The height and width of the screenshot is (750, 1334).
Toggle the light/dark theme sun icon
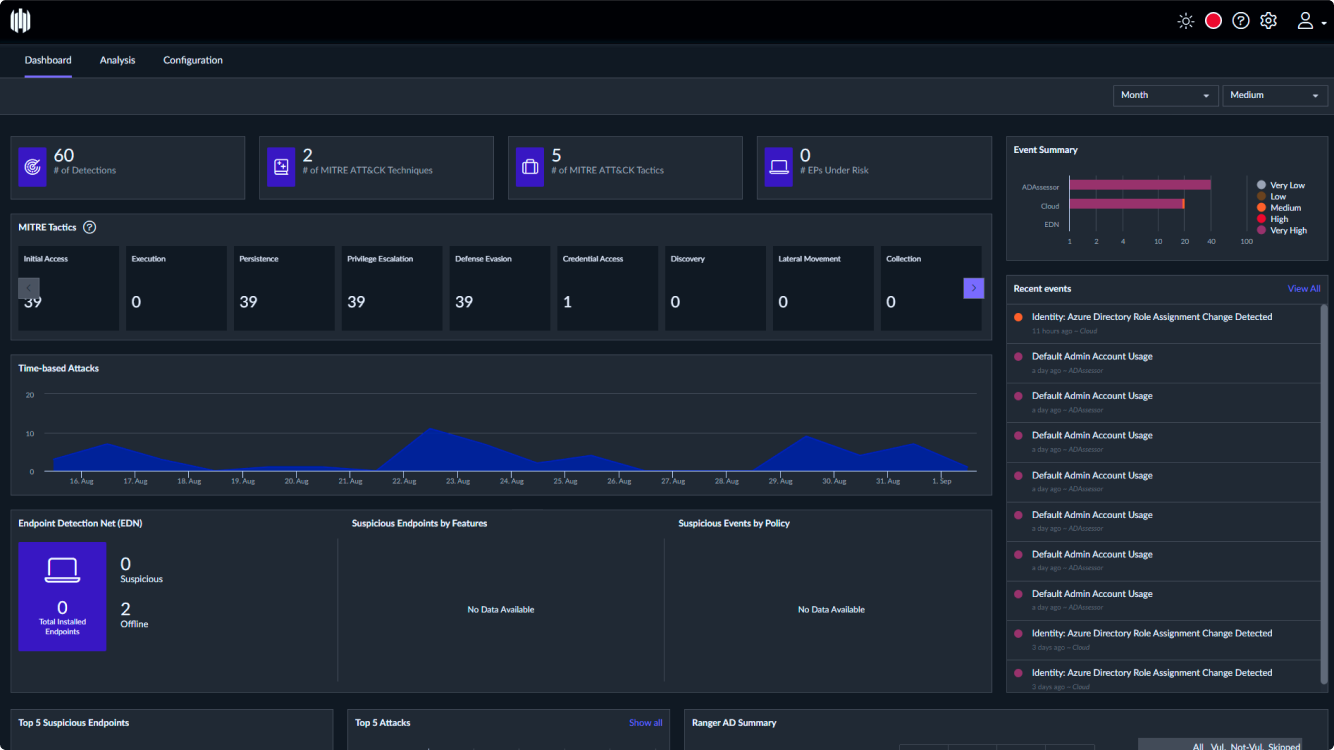(1186, 21)
